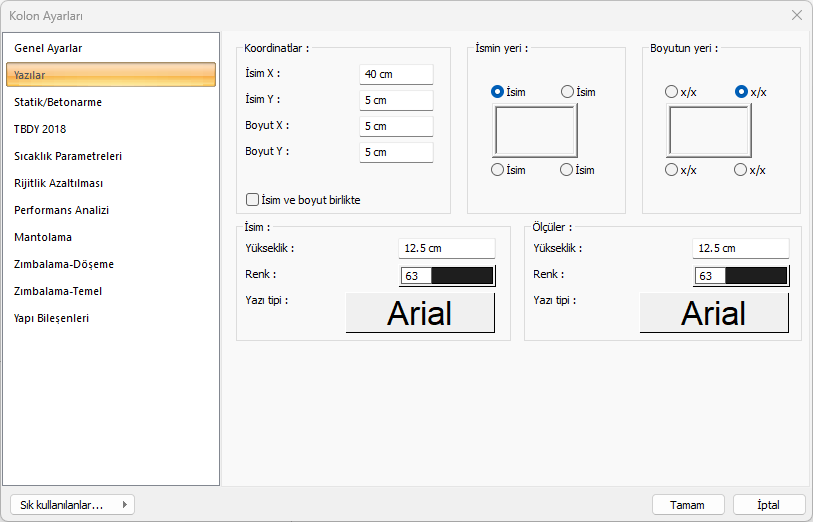Viewport: 813px width, 522px height.
Task: Open Ölçüler font type Arial selector
Action: (x=714, y=313)
